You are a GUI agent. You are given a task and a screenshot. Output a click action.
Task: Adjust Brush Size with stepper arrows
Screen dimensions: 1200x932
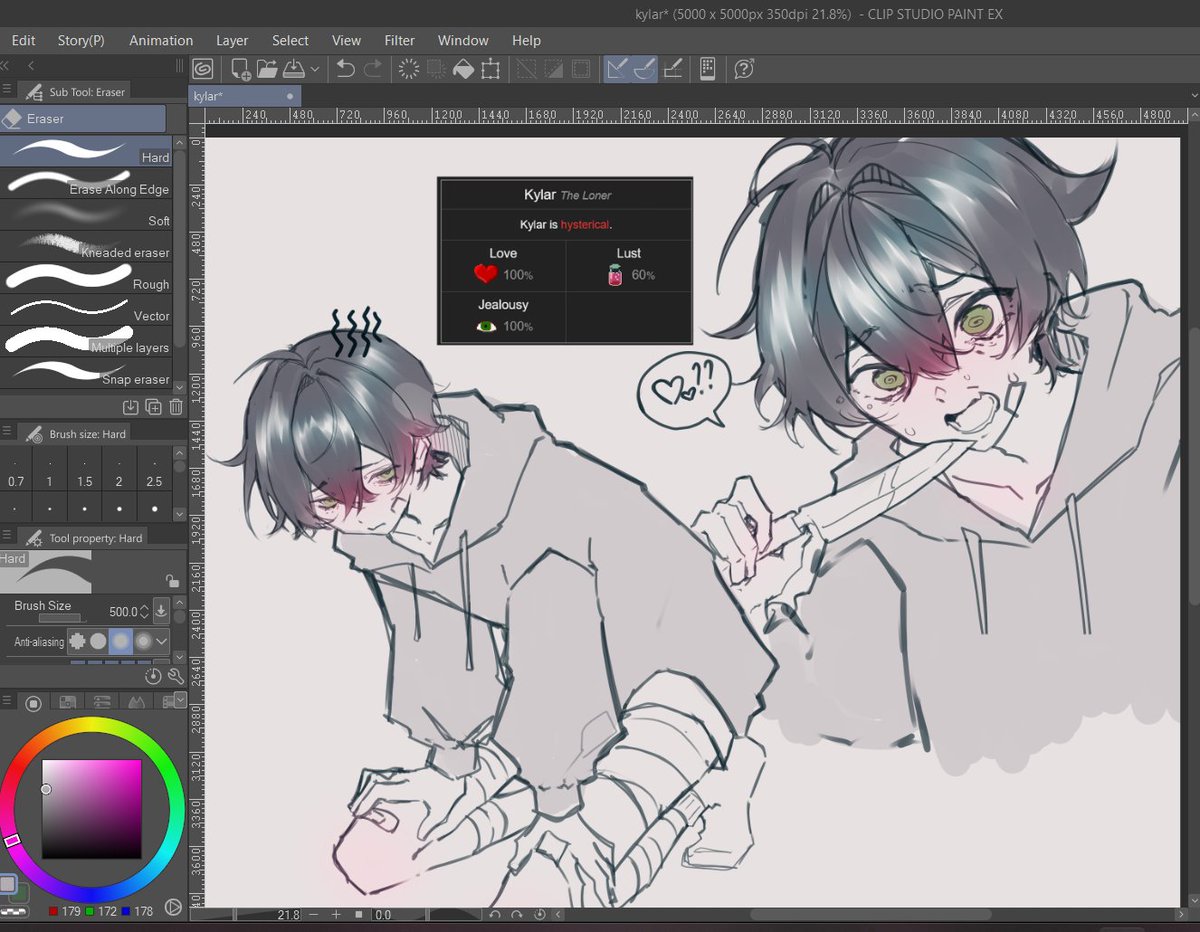145,611
